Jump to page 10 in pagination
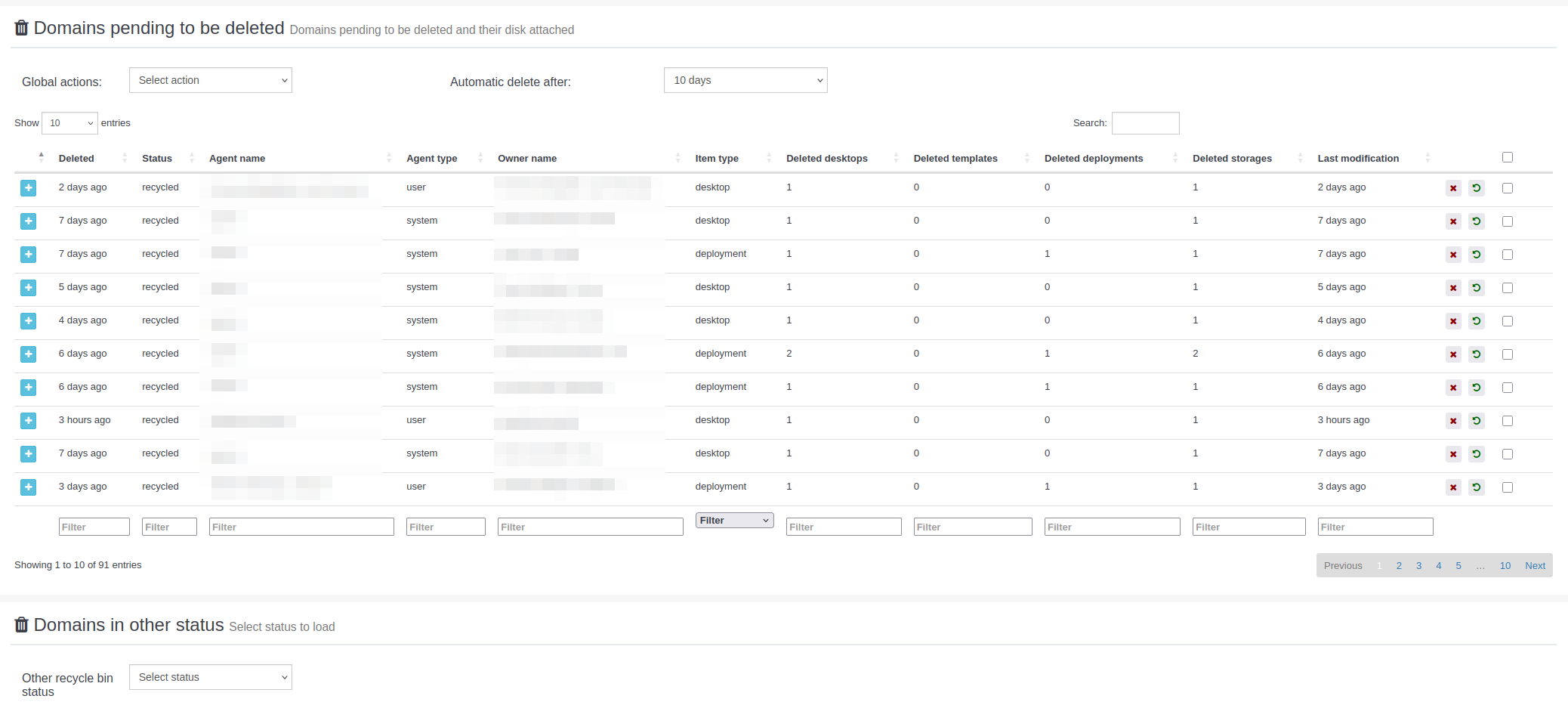The height and width of the screenshot is (705, 1568). click(x=1505, y=566)
